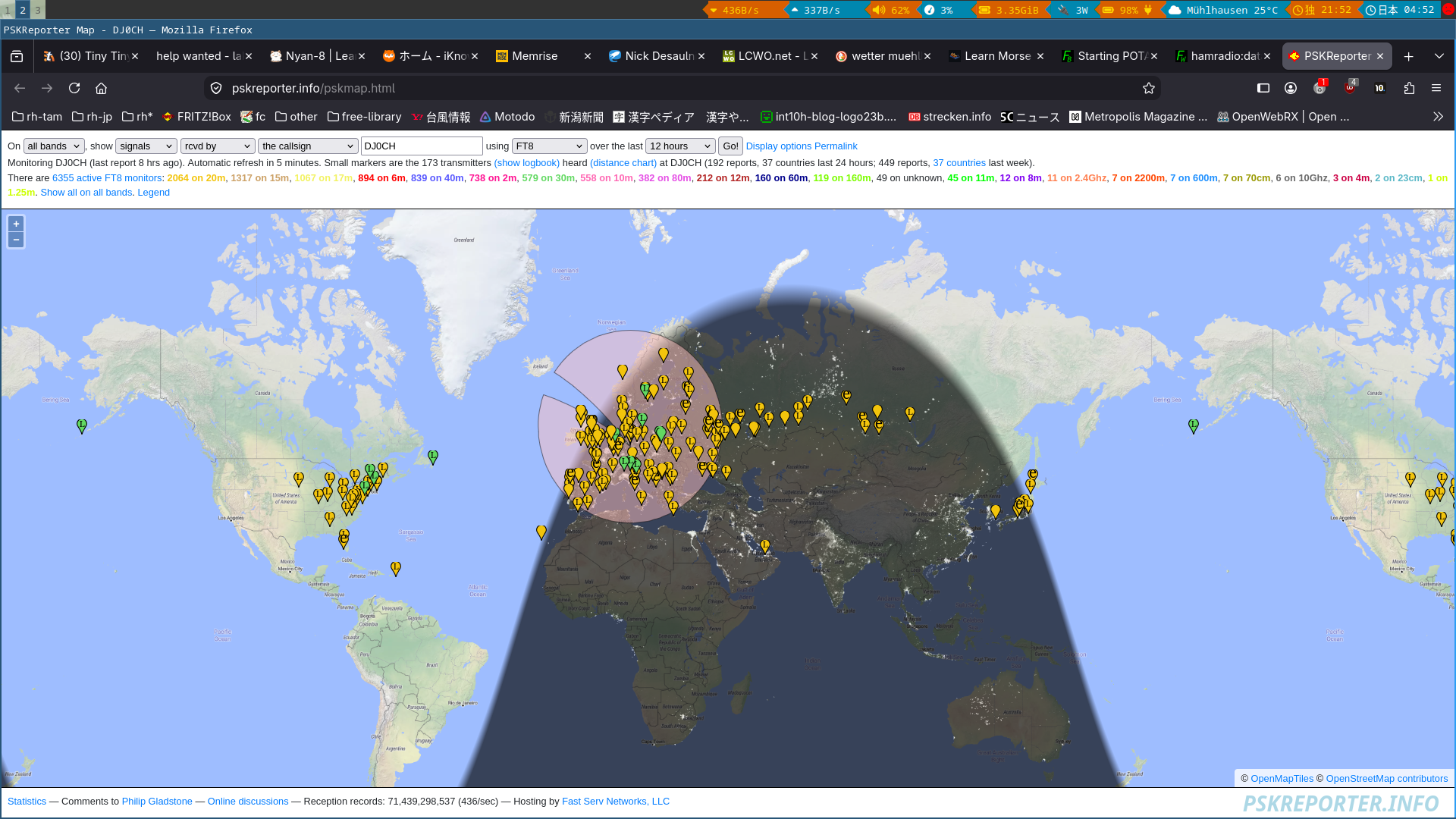The image size is (1456, 819).
Task: Open the 'signals' show dropdown
Action: pyautogui.click(x=146, y=146)
